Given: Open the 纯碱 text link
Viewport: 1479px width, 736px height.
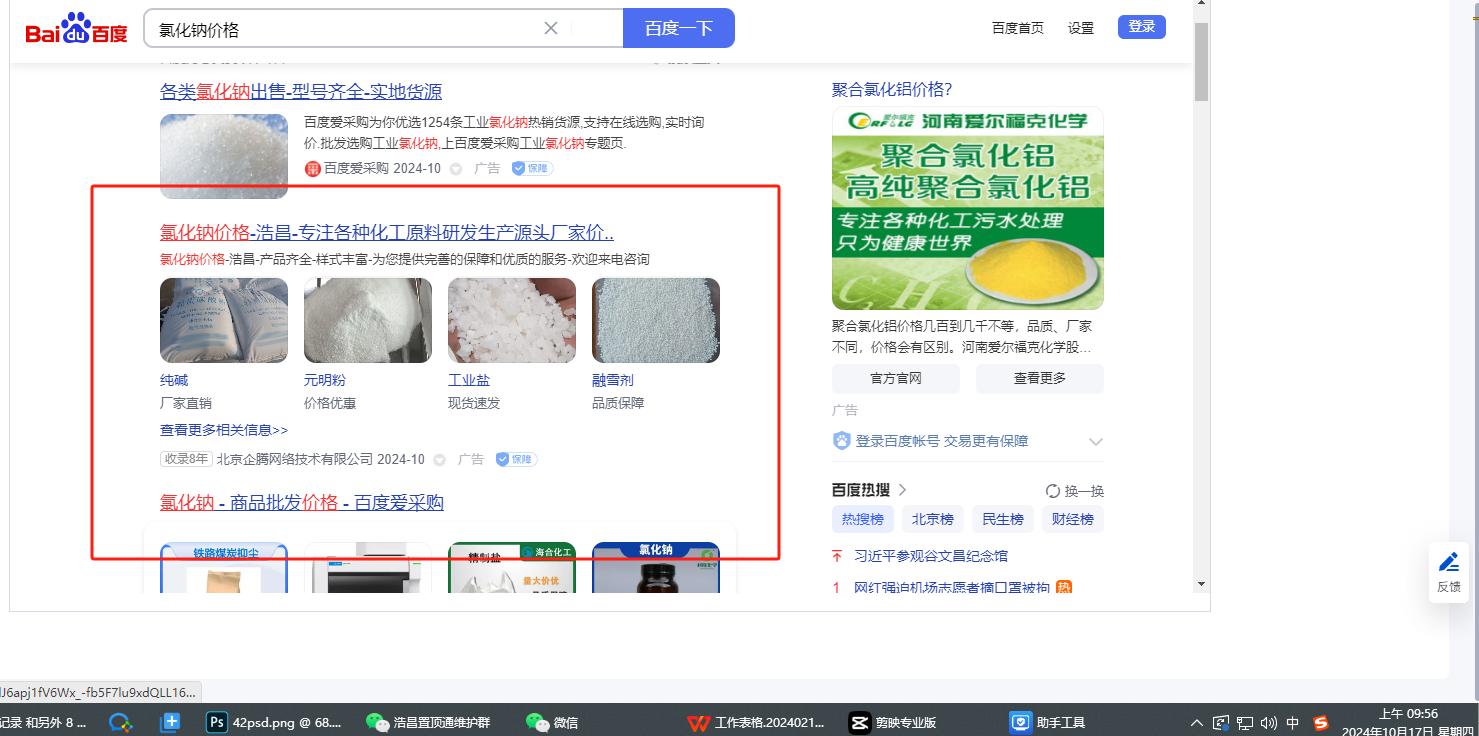Looking at the screenshot, I should (174, 380).
